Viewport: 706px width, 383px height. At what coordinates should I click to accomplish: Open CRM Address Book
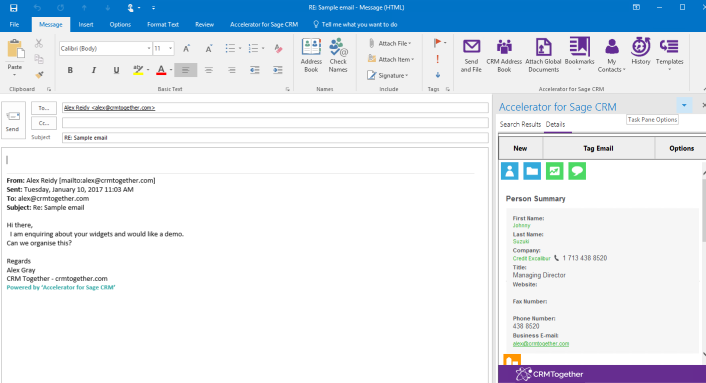click(x=504, y=55)
